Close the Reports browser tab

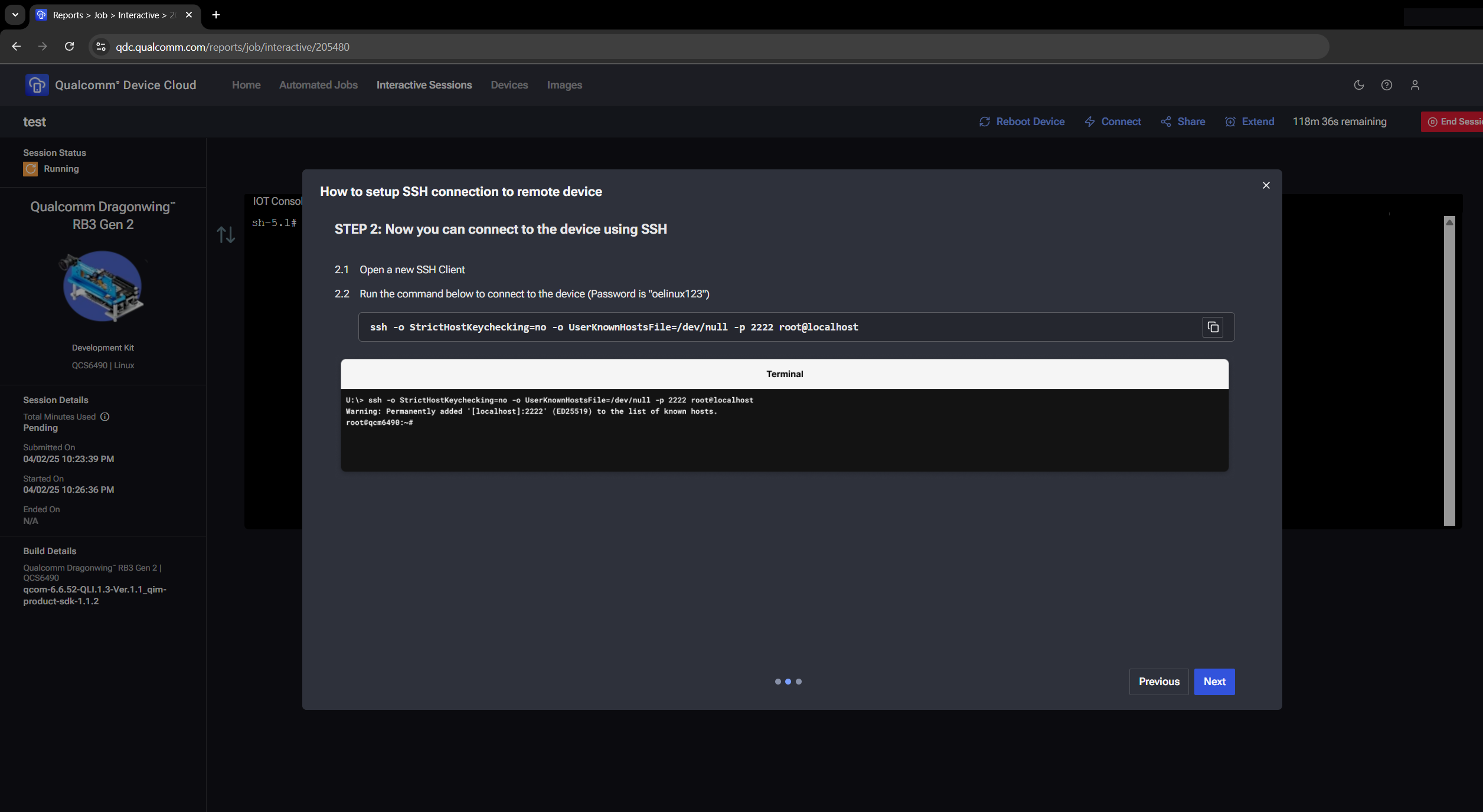click(189, 15)
